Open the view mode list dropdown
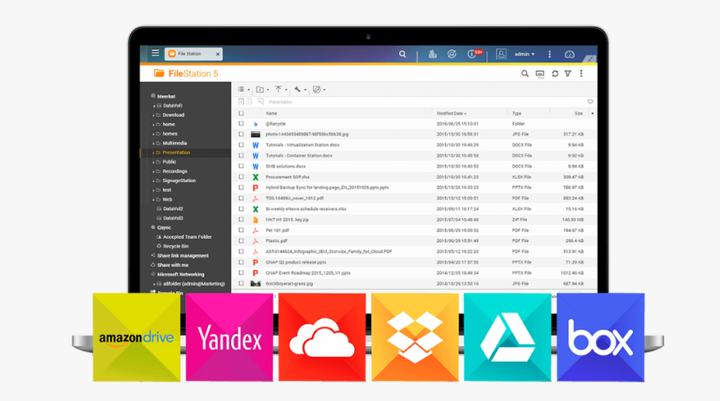 pos(243,90)
